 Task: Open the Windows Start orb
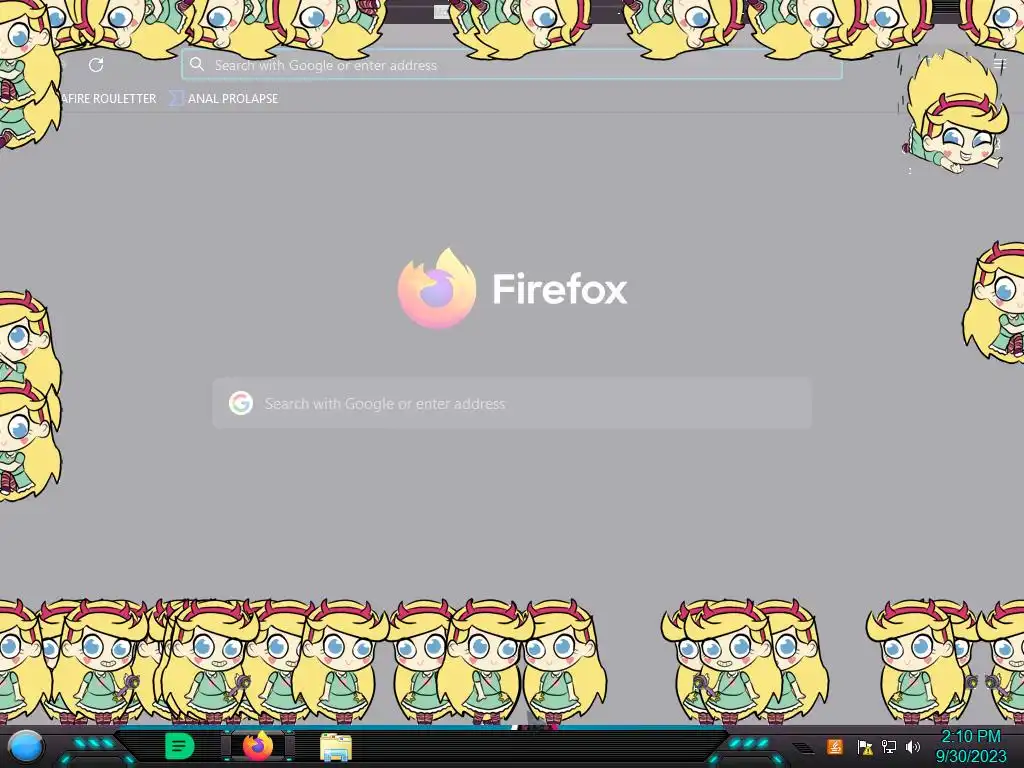click(x=26, y=747)
